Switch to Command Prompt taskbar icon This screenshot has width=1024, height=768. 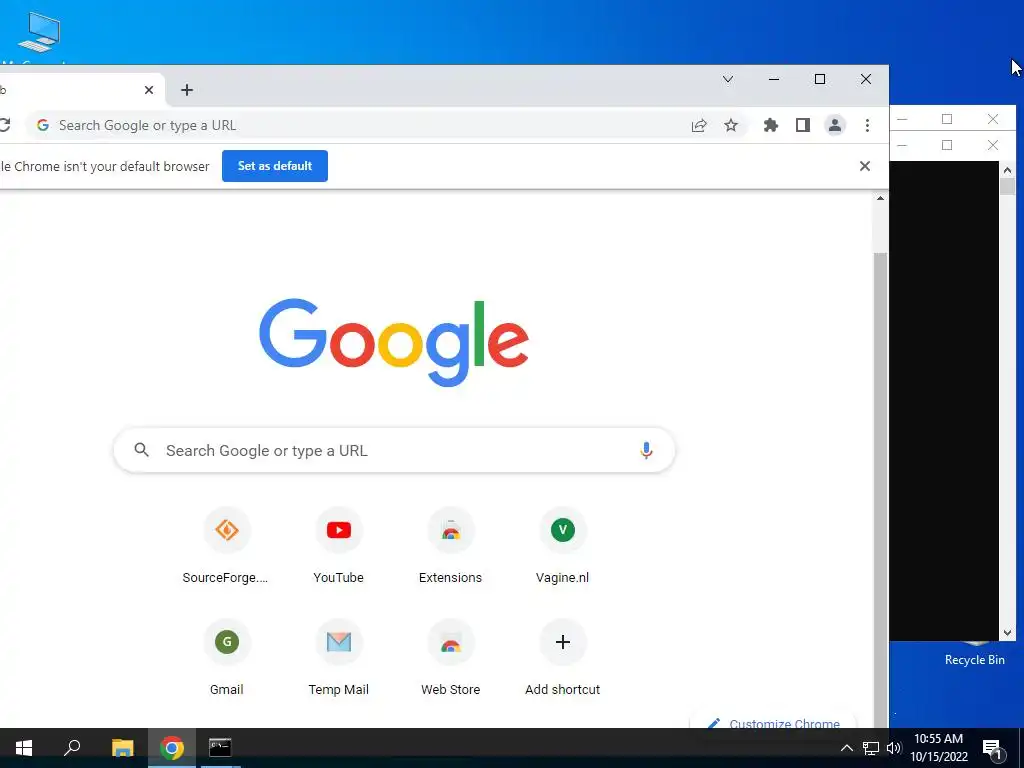[x=220, y=748]
